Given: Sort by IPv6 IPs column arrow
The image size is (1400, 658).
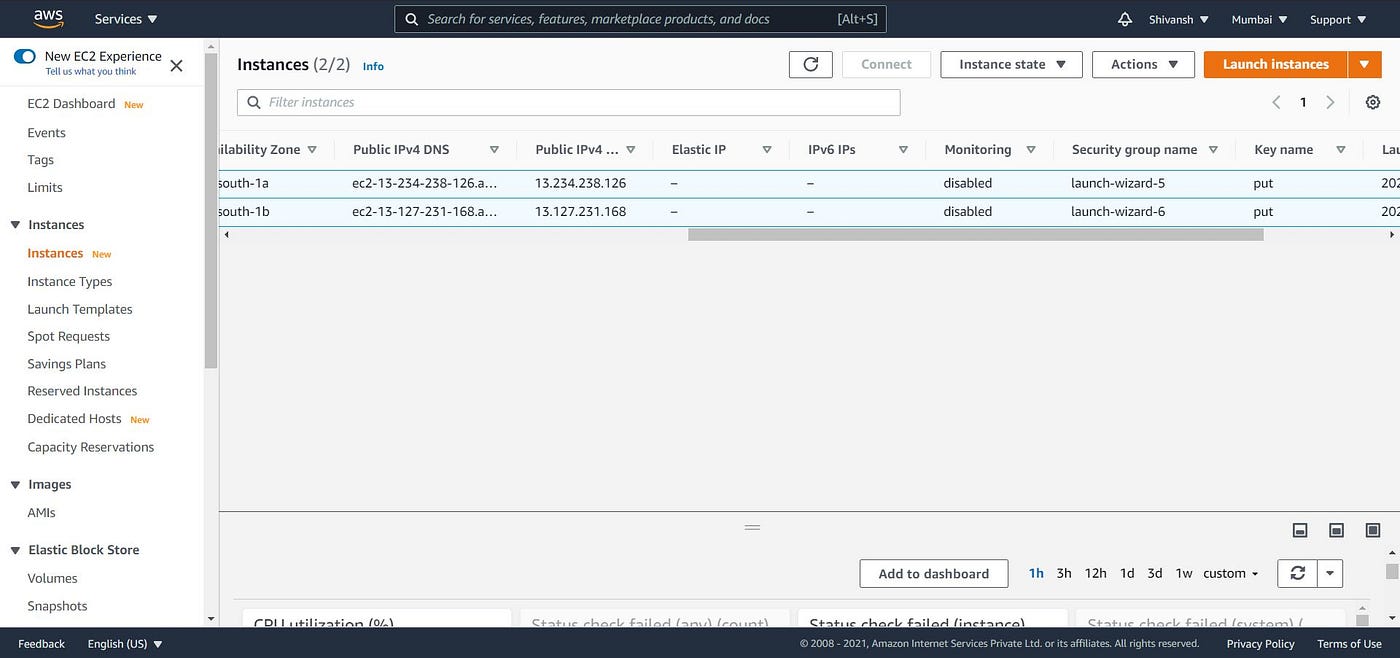Looking at the screenshot, I should tap(903, 149).
